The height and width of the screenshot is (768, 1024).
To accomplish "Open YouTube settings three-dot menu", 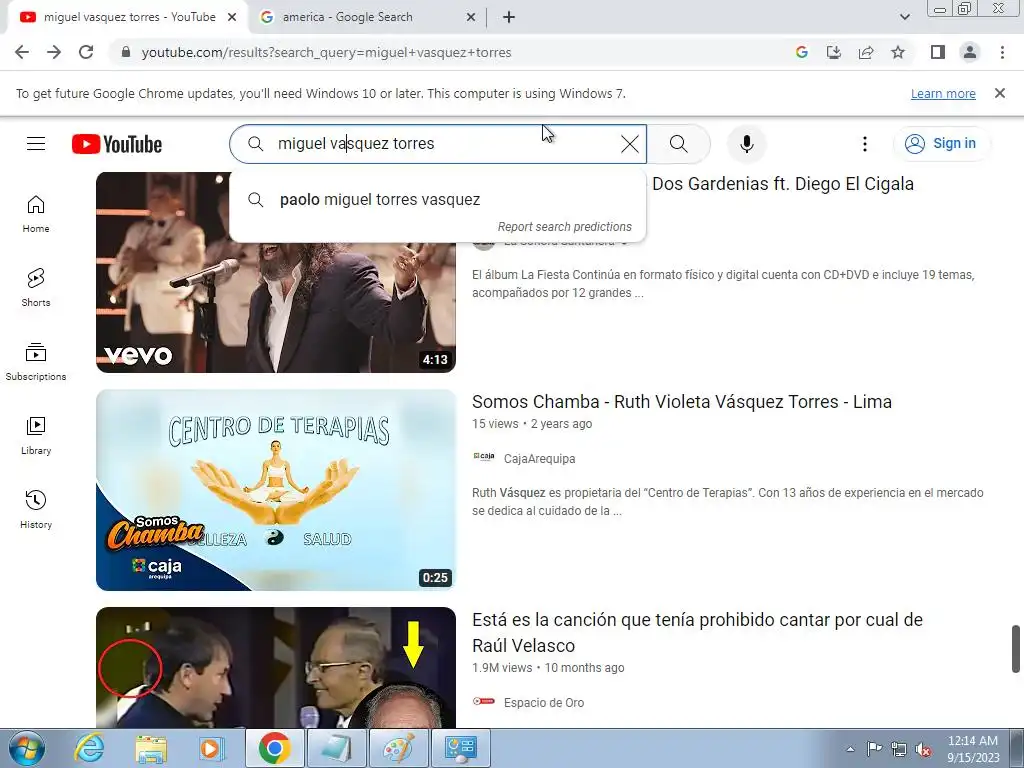I will click(x=865, y=144).
